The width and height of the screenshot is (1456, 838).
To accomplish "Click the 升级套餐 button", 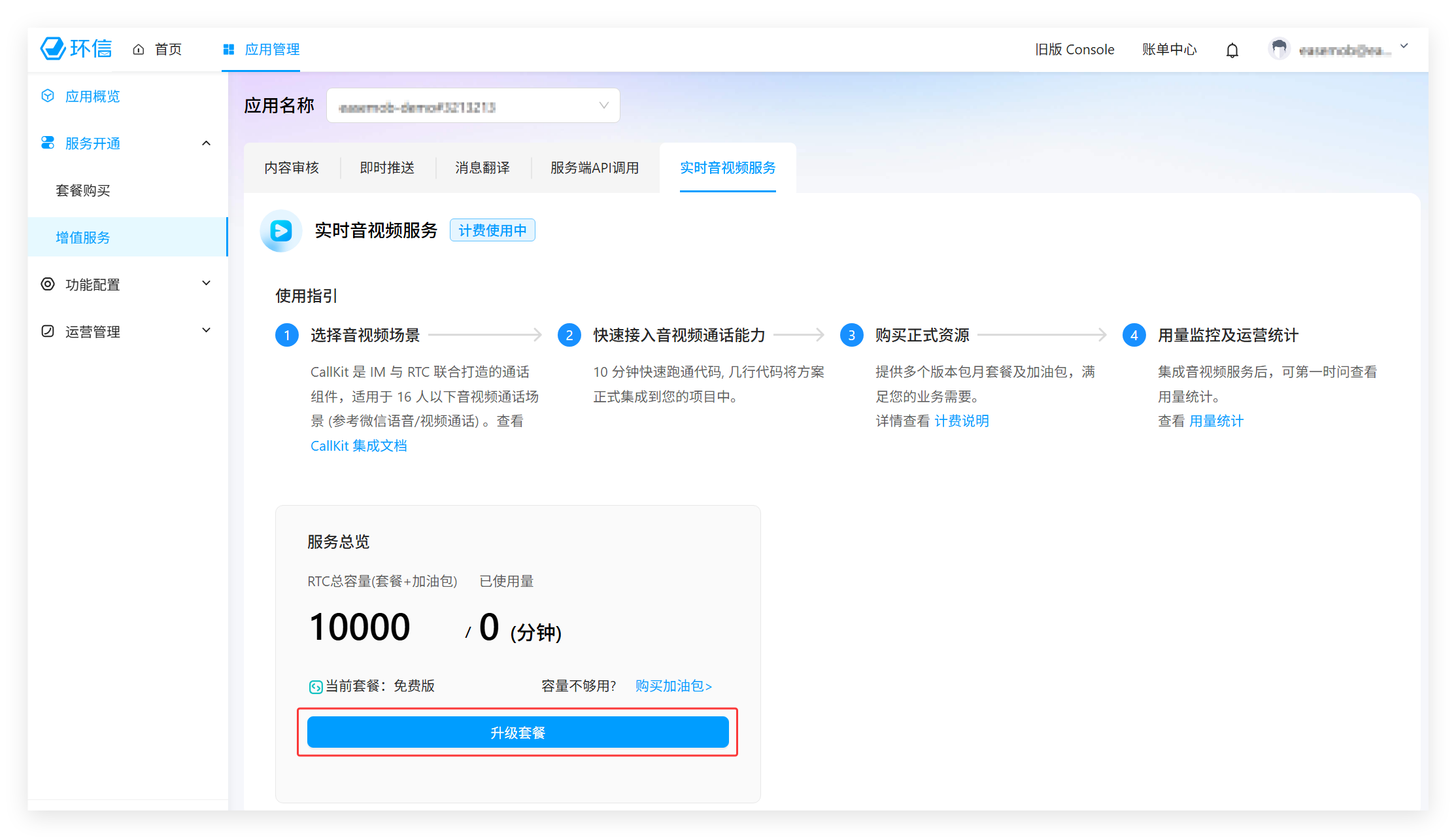I will pos(518,733).
